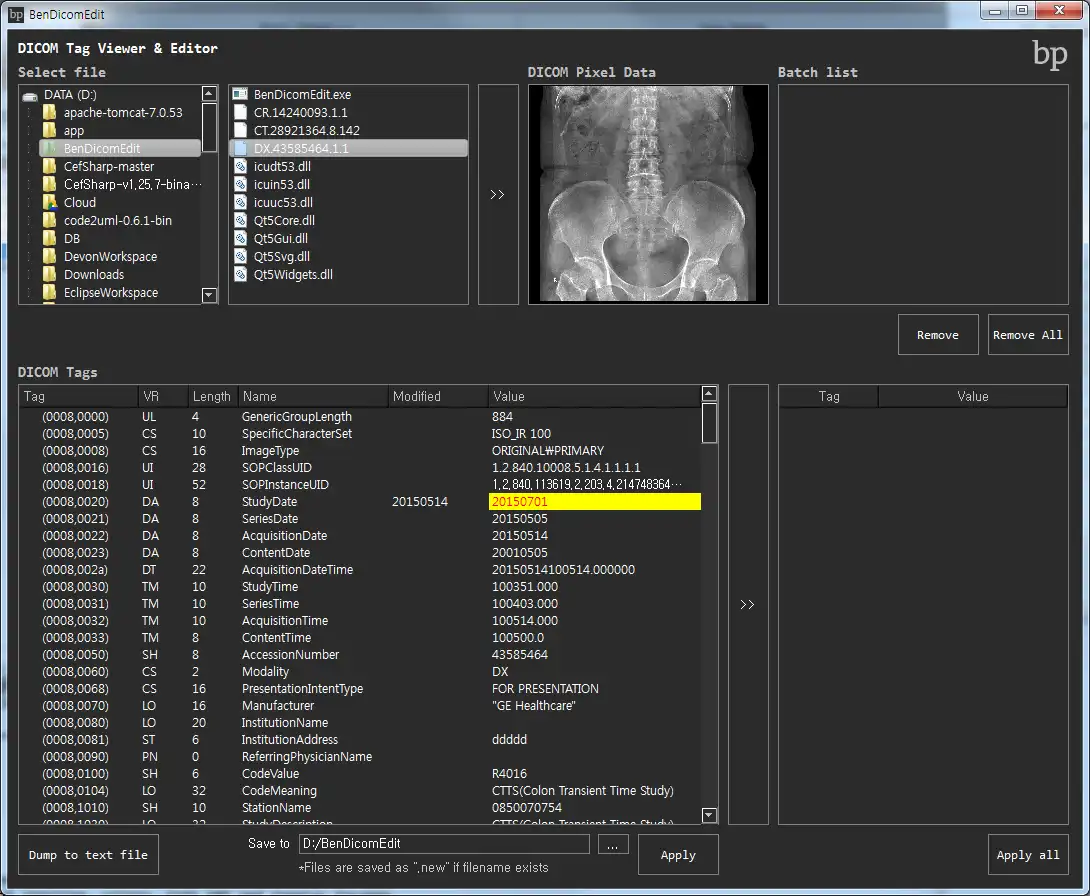The height and width of the screenshot is (896, 1090).
Task: Click the Remove button
Action: pos(937,335)
